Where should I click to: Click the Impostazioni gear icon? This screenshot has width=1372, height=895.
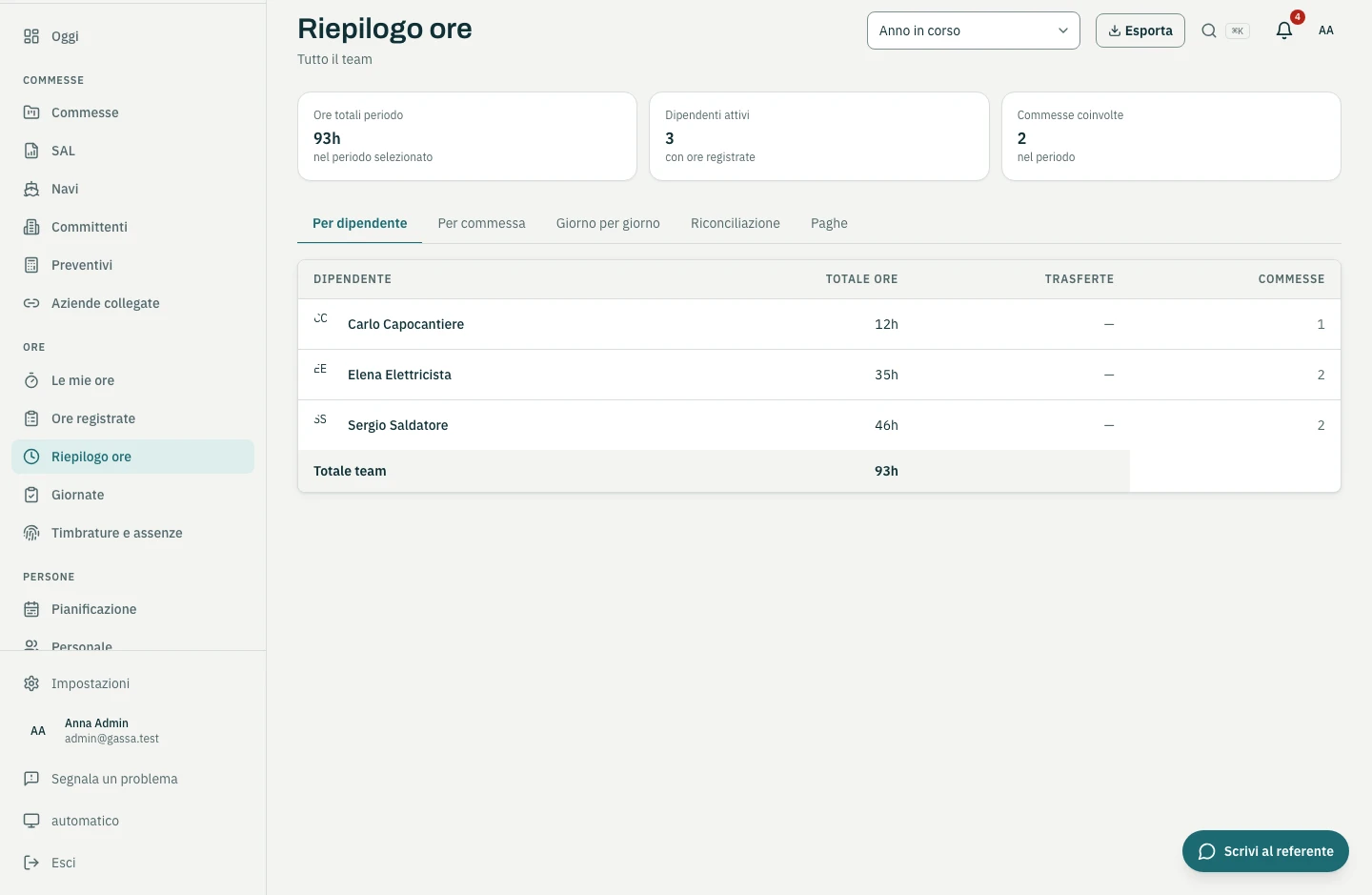(31, 683)
